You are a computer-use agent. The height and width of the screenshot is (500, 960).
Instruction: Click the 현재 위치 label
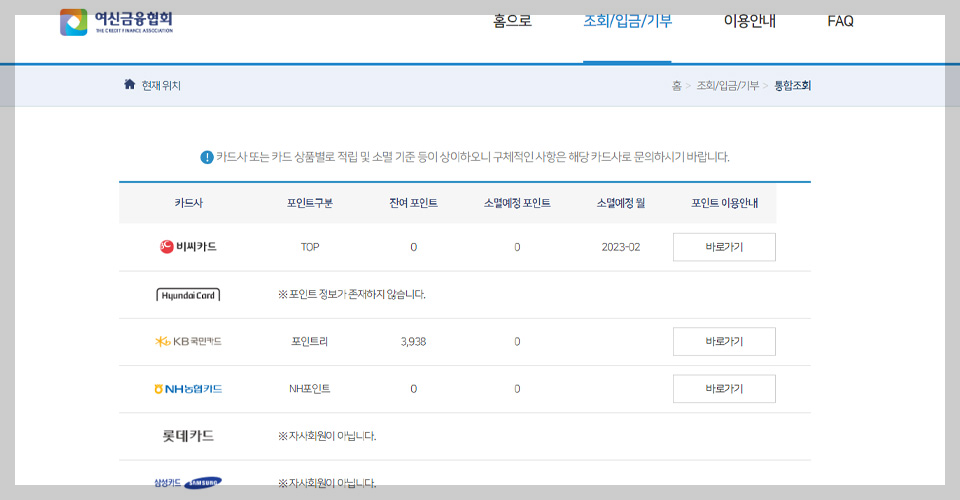161,86
